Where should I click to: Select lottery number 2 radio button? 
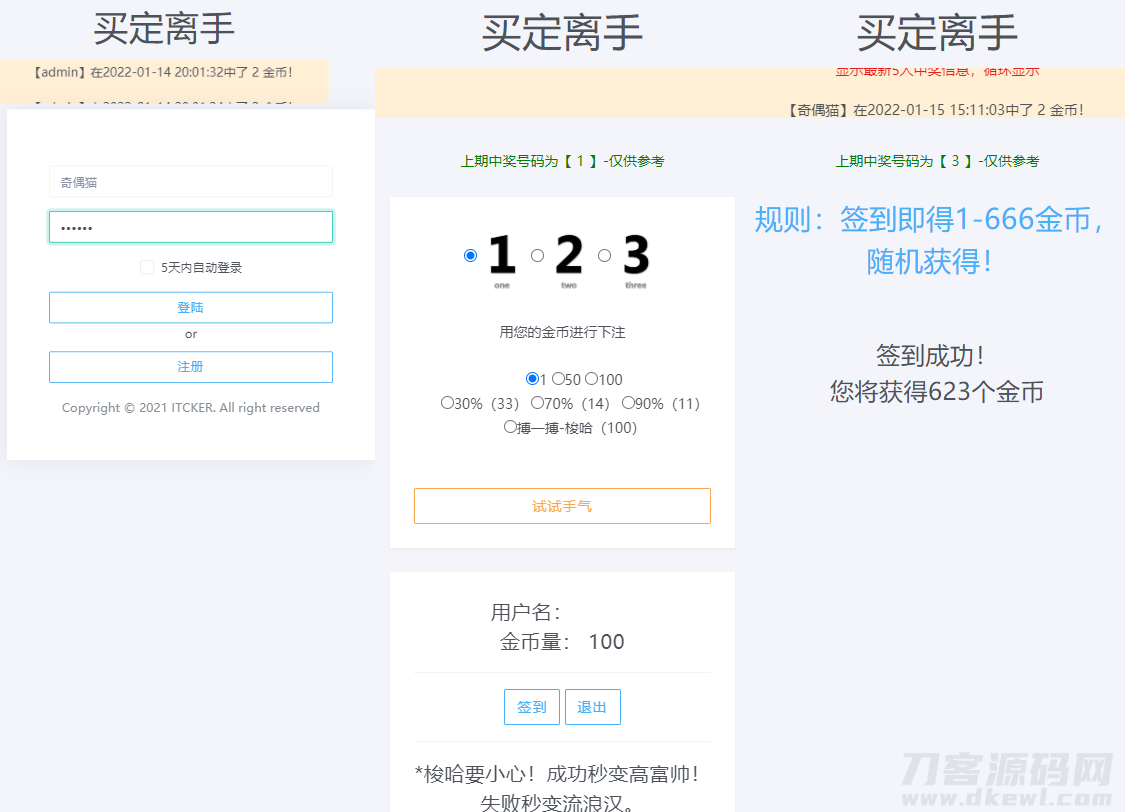pos(537,255)
